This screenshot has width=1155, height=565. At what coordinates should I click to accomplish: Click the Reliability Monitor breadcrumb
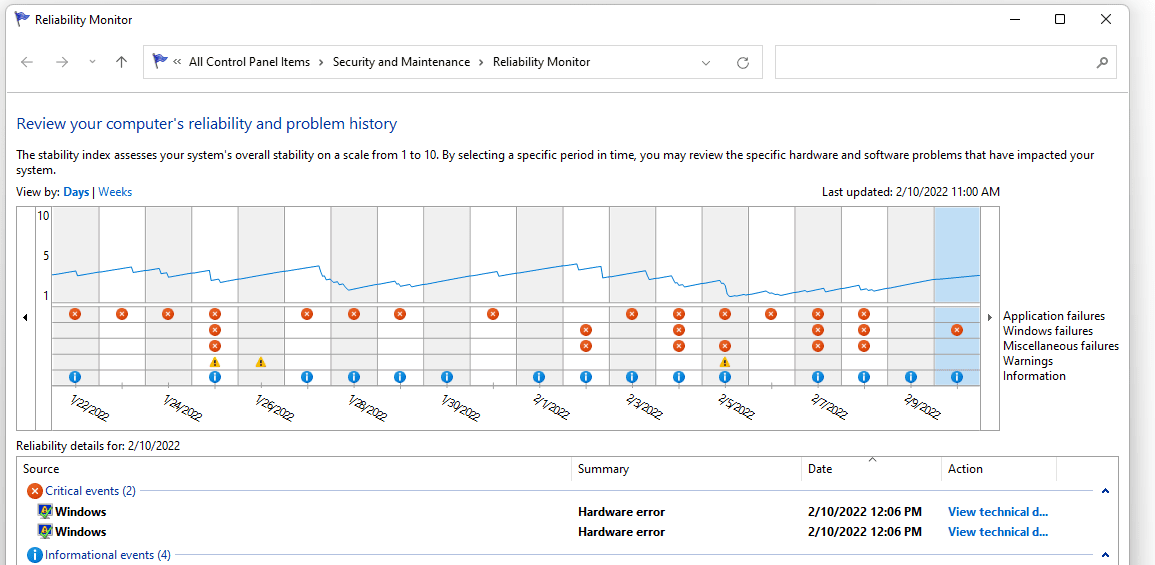coord(541,63)
